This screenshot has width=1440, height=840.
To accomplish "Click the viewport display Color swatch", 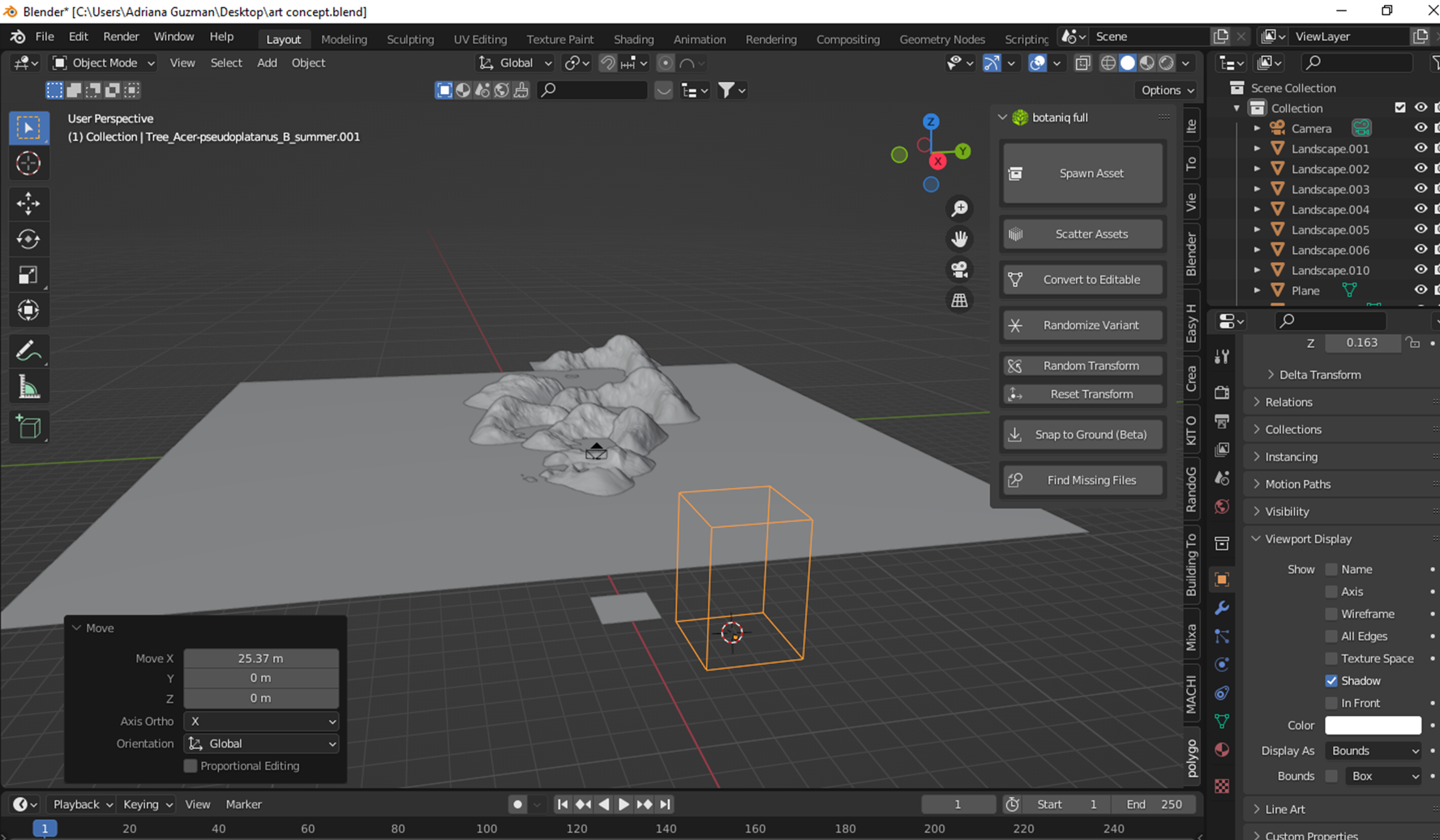I will pyautogui.click(x=1373, y=725).
